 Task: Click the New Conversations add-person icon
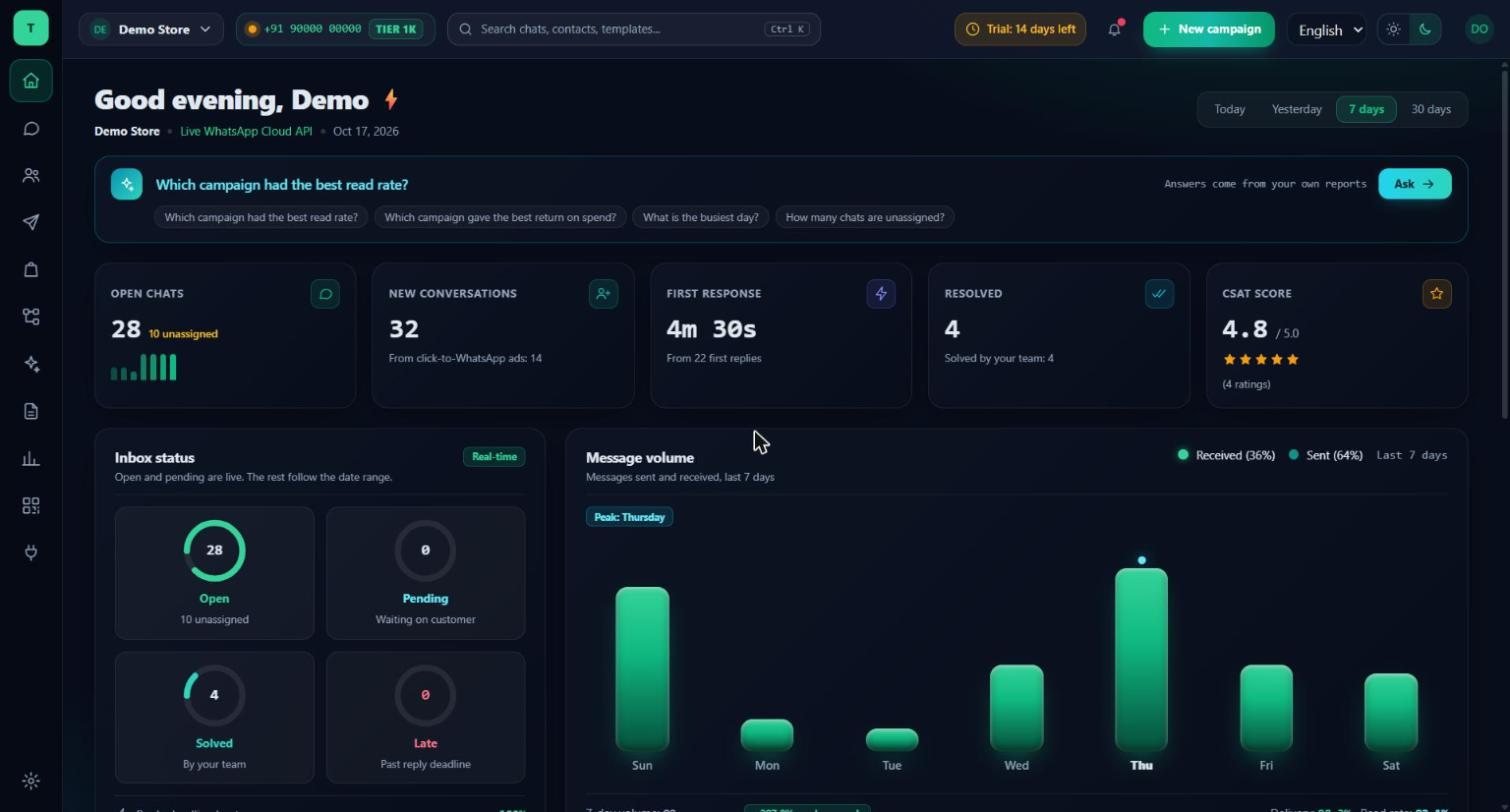[603, 294]
